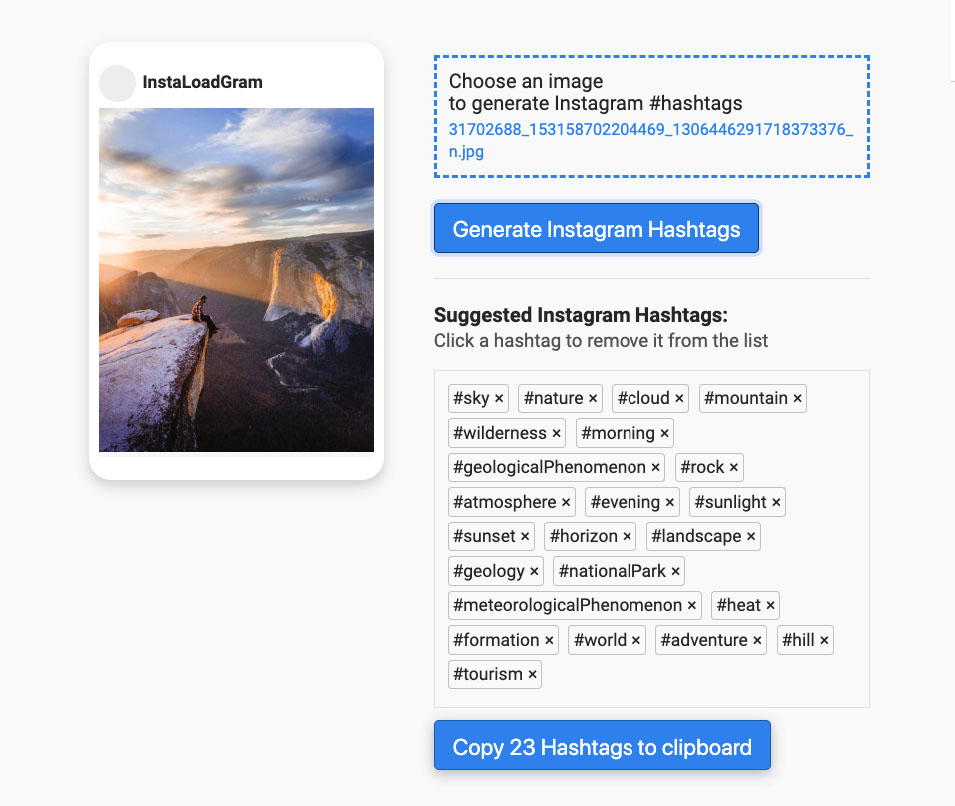Open the cliff sunset preview photo
The image size is (955, 806).
236,280
